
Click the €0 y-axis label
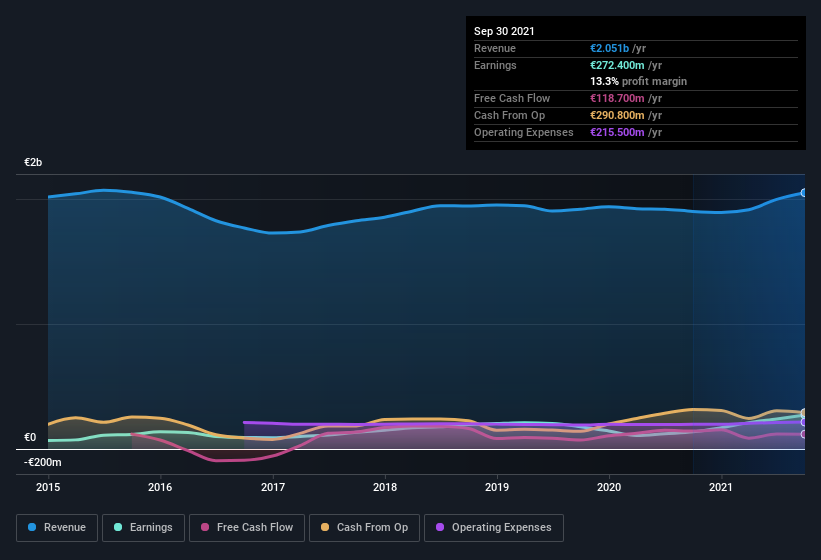point(30,437)
